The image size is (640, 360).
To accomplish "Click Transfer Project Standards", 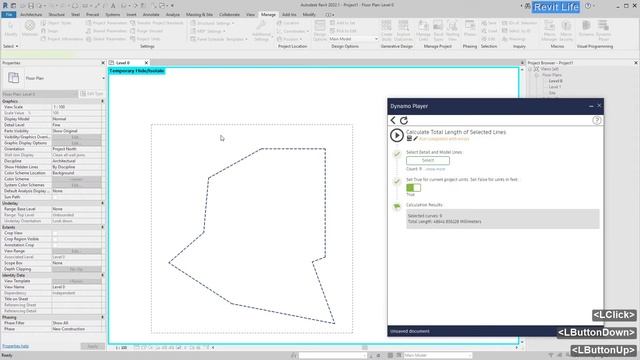I will point(157,23).
